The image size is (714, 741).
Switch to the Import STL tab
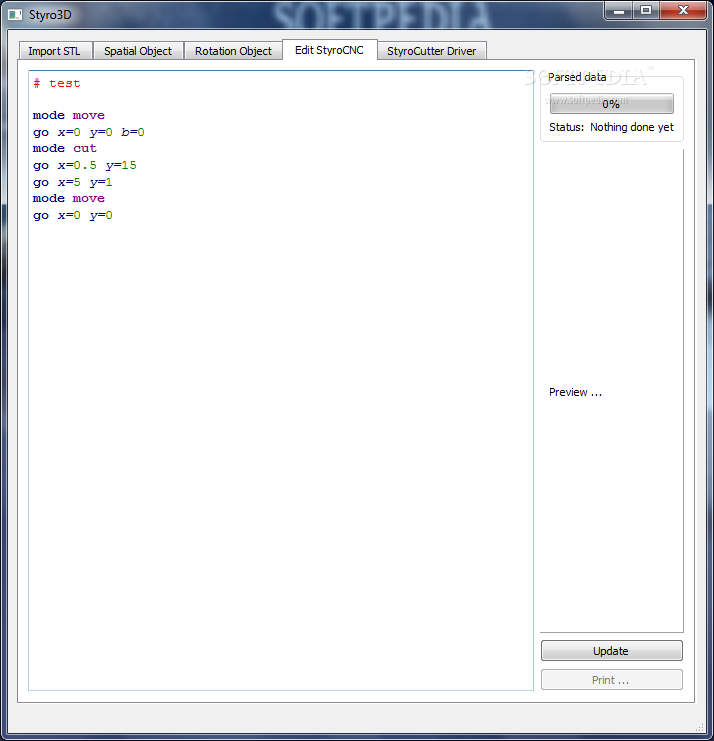click(55, 51)
